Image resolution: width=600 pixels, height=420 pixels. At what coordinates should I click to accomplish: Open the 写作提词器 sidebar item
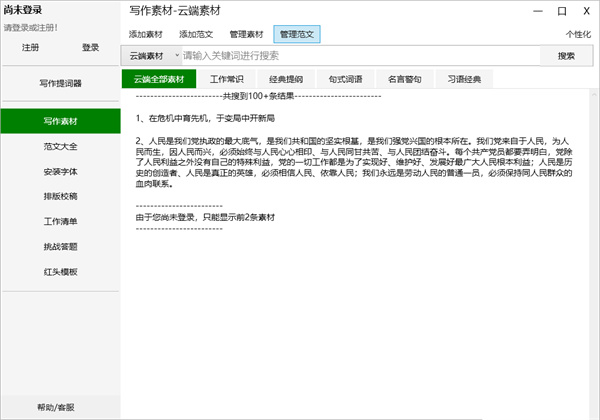pyautogui.click(x=60, y=83)
